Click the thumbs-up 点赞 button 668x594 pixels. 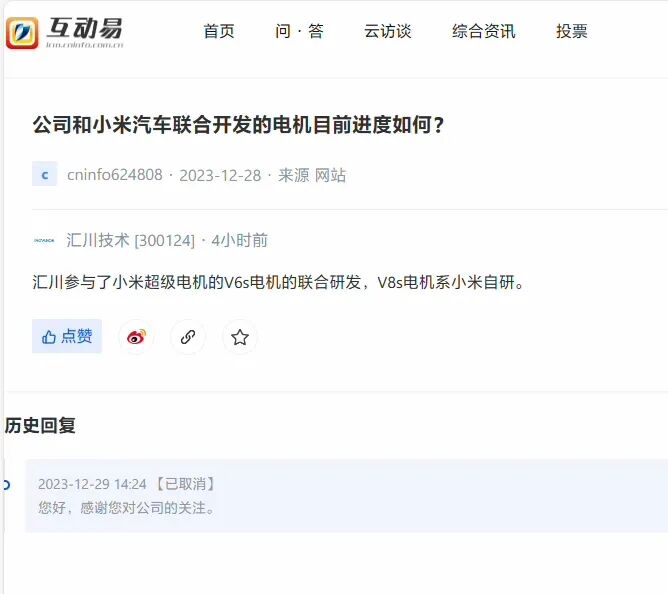(x=67, y=336)
